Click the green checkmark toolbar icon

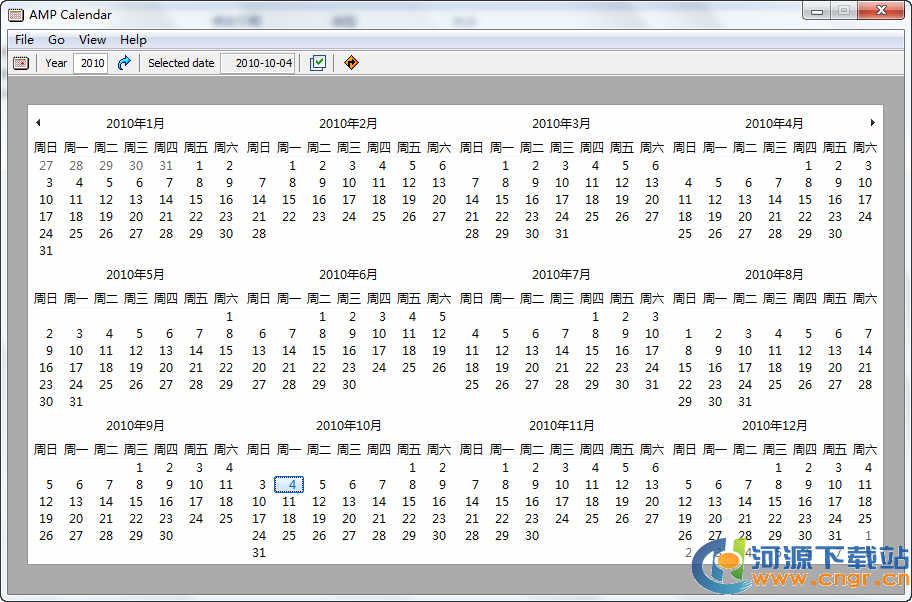(318, 63)
